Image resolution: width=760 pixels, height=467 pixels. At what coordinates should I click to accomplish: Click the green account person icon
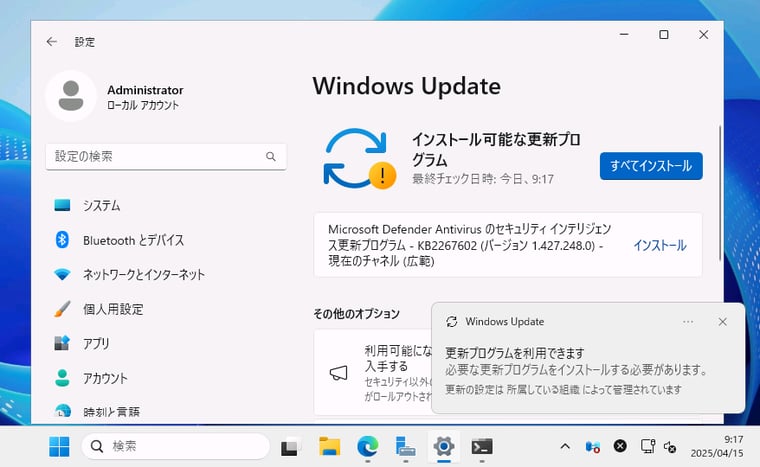[x=62, y=378]
